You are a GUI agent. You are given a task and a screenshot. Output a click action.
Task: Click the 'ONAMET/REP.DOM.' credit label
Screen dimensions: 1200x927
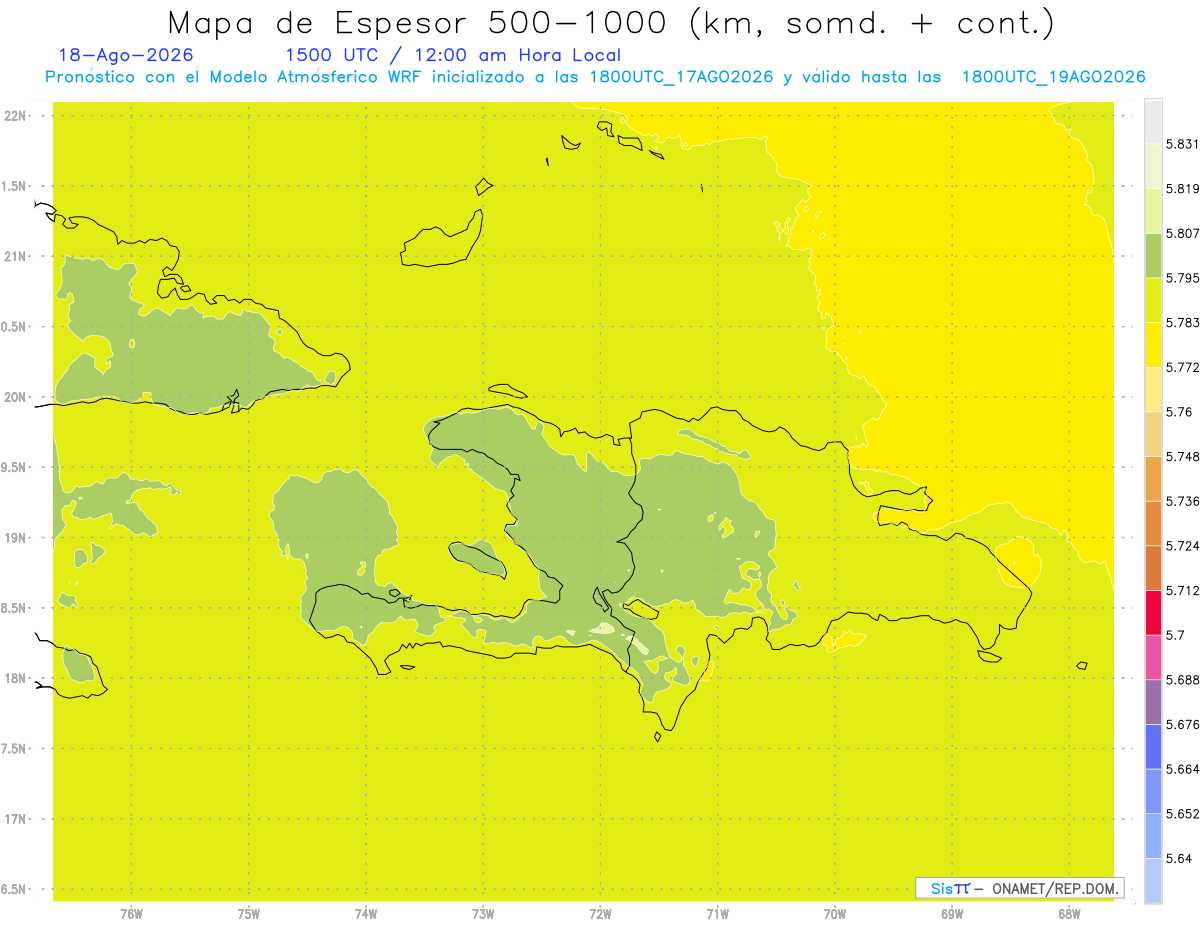1054,888
